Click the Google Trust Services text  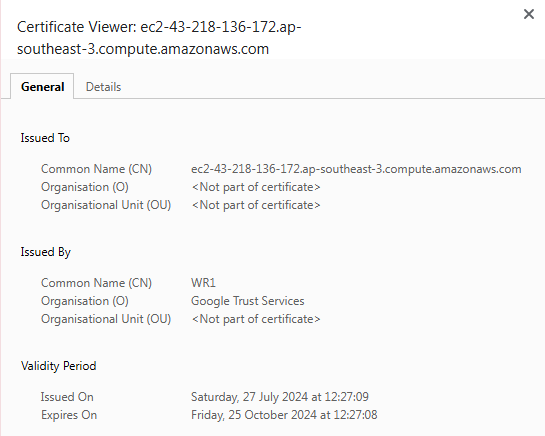click(247, 301)
